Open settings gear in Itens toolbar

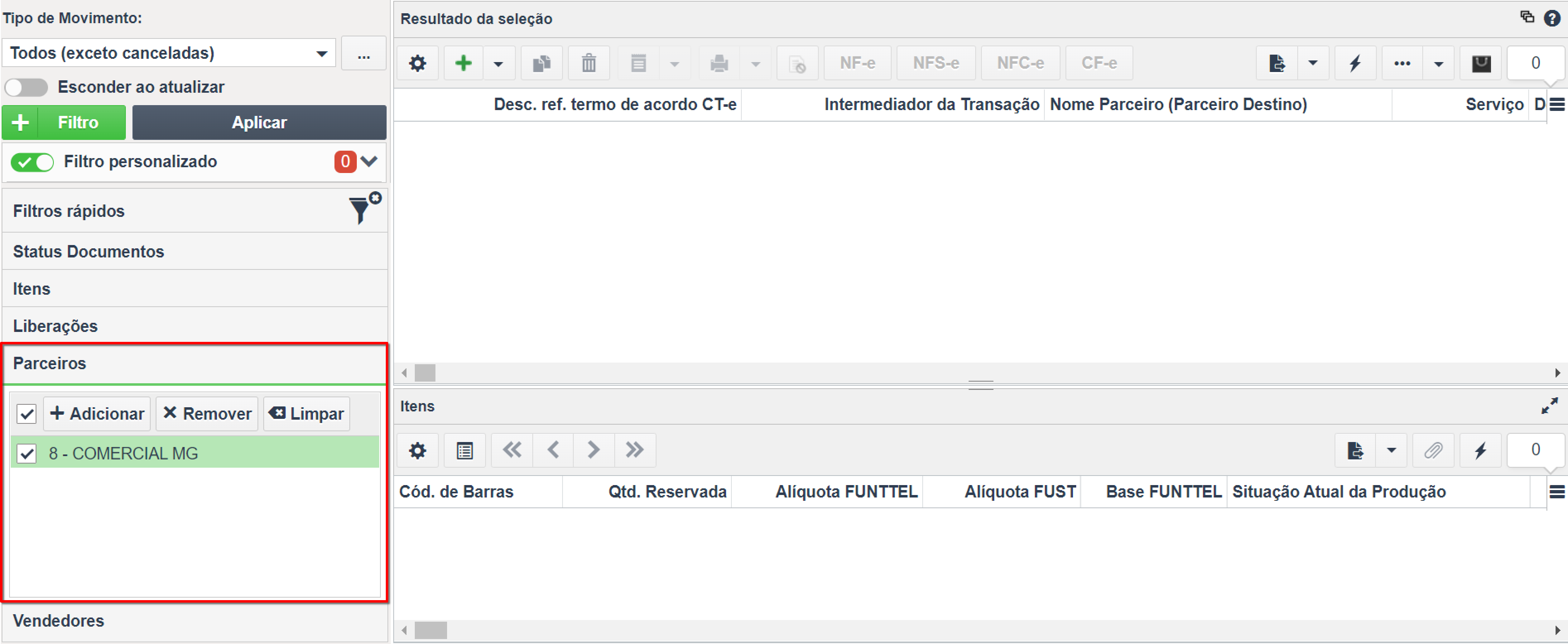pyautogui.click(x=418, y=451)
